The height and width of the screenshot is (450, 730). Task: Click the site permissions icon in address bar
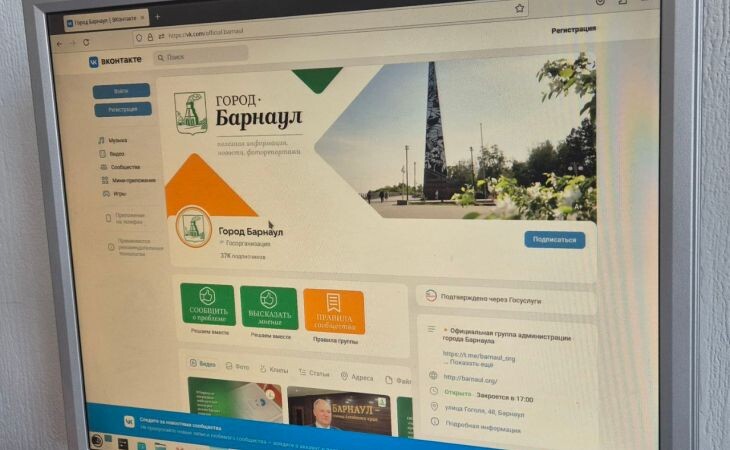pos(162,36)
